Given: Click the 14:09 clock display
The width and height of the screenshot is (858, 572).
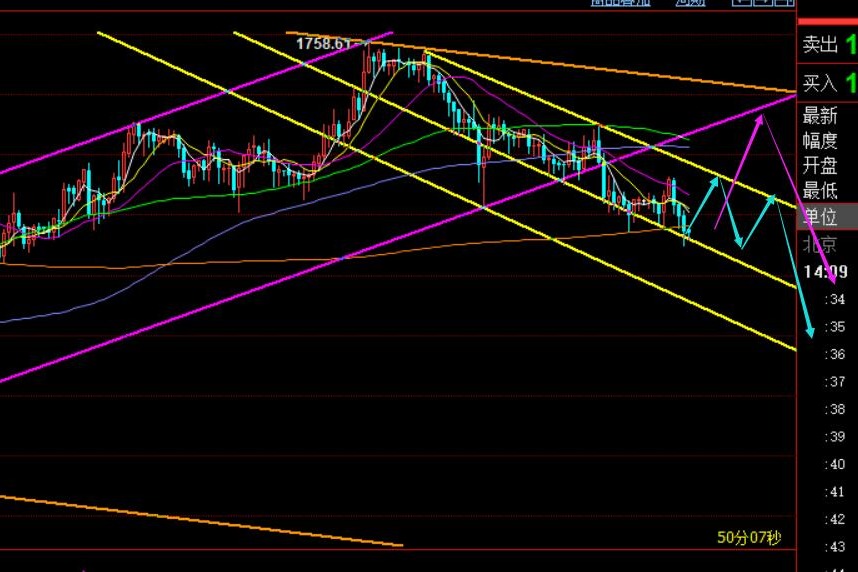Looking at the screenshot, I should click(826, 271).
